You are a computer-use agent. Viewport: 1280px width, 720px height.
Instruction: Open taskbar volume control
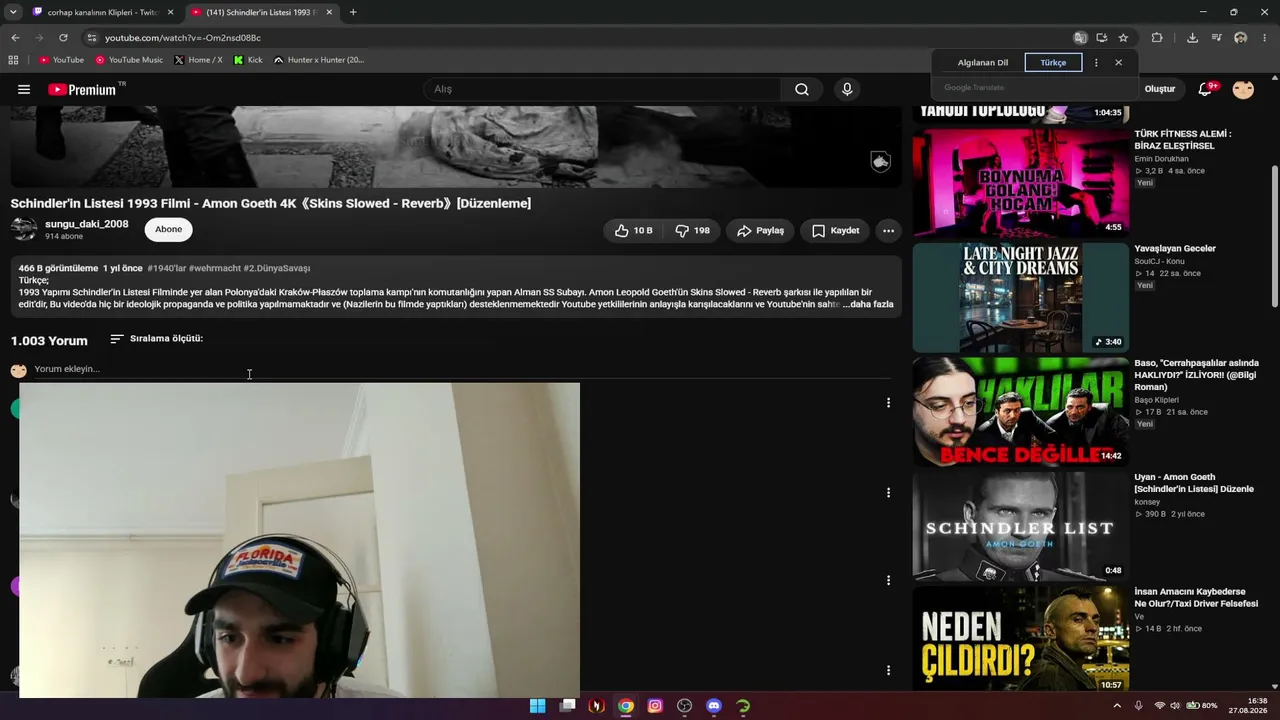tap(1175, 706)
